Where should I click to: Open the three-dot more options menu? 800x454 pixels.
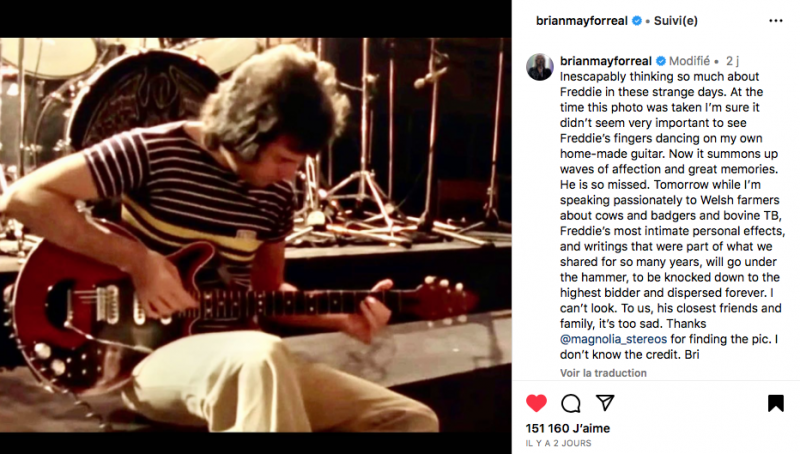tap(776, 21)
